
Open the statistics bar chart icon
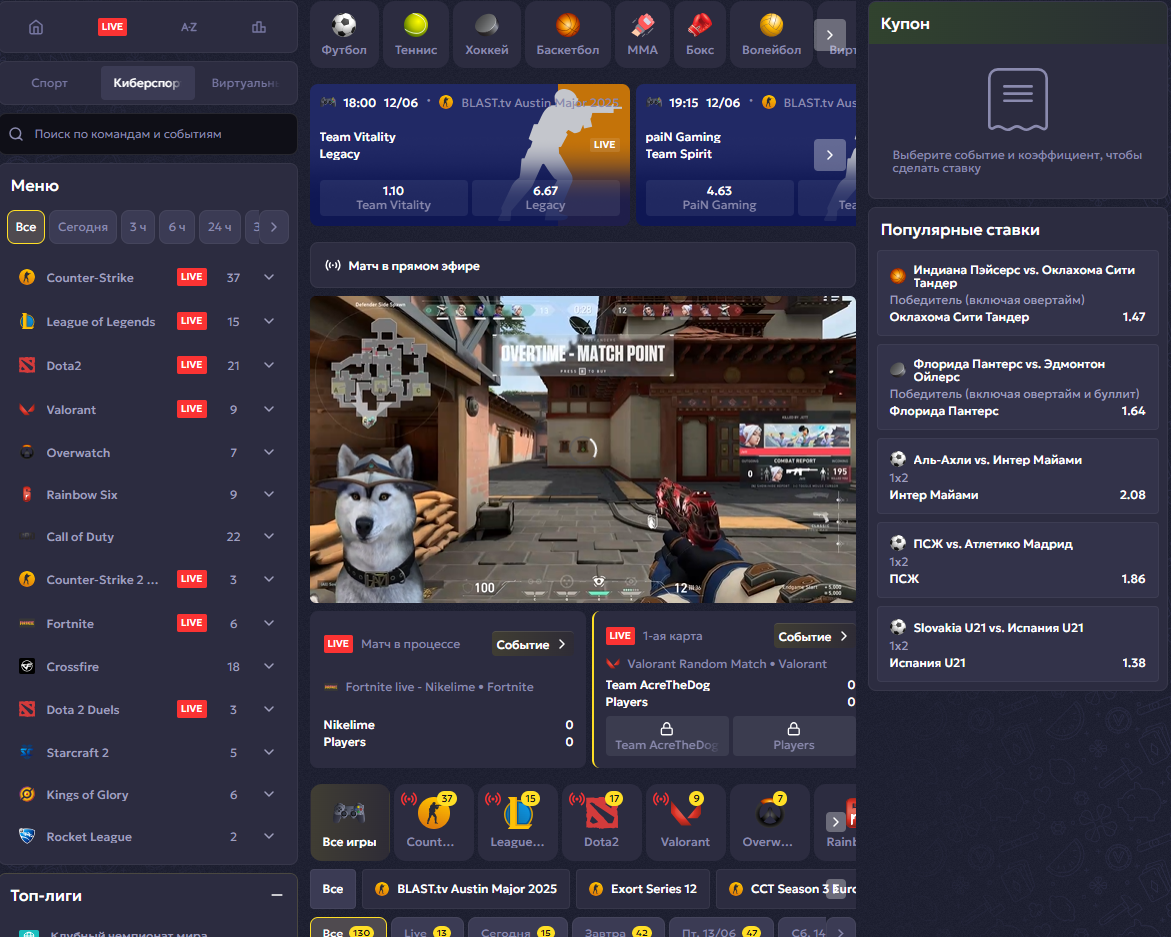[x=259, y=27]
